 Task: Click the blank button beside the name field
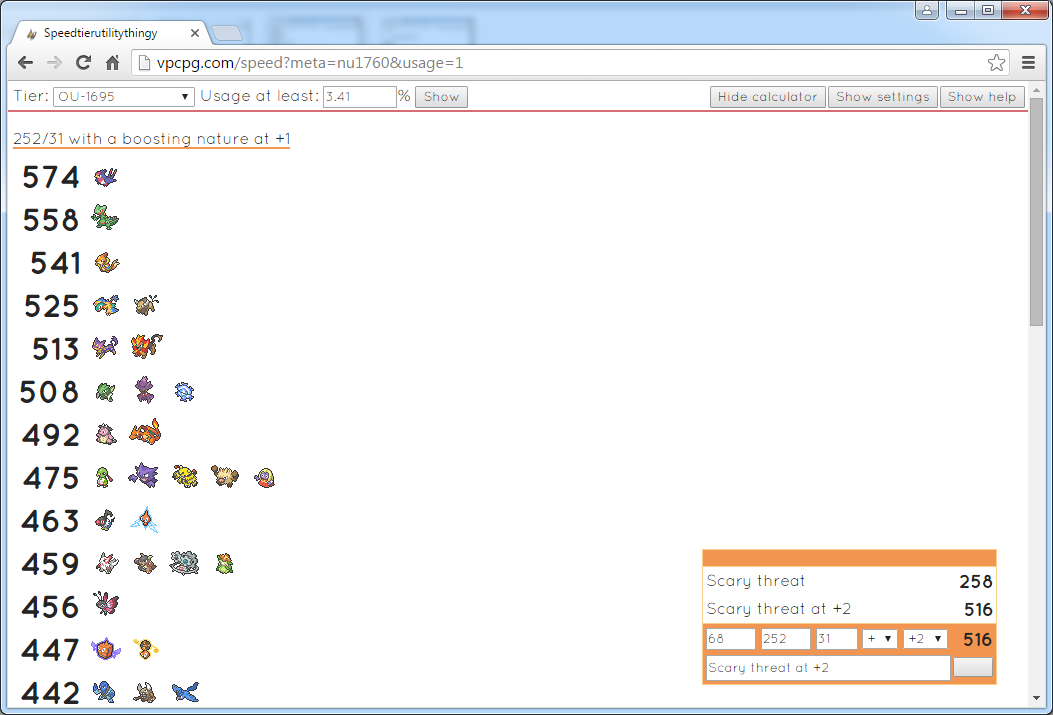click(972, 667)
